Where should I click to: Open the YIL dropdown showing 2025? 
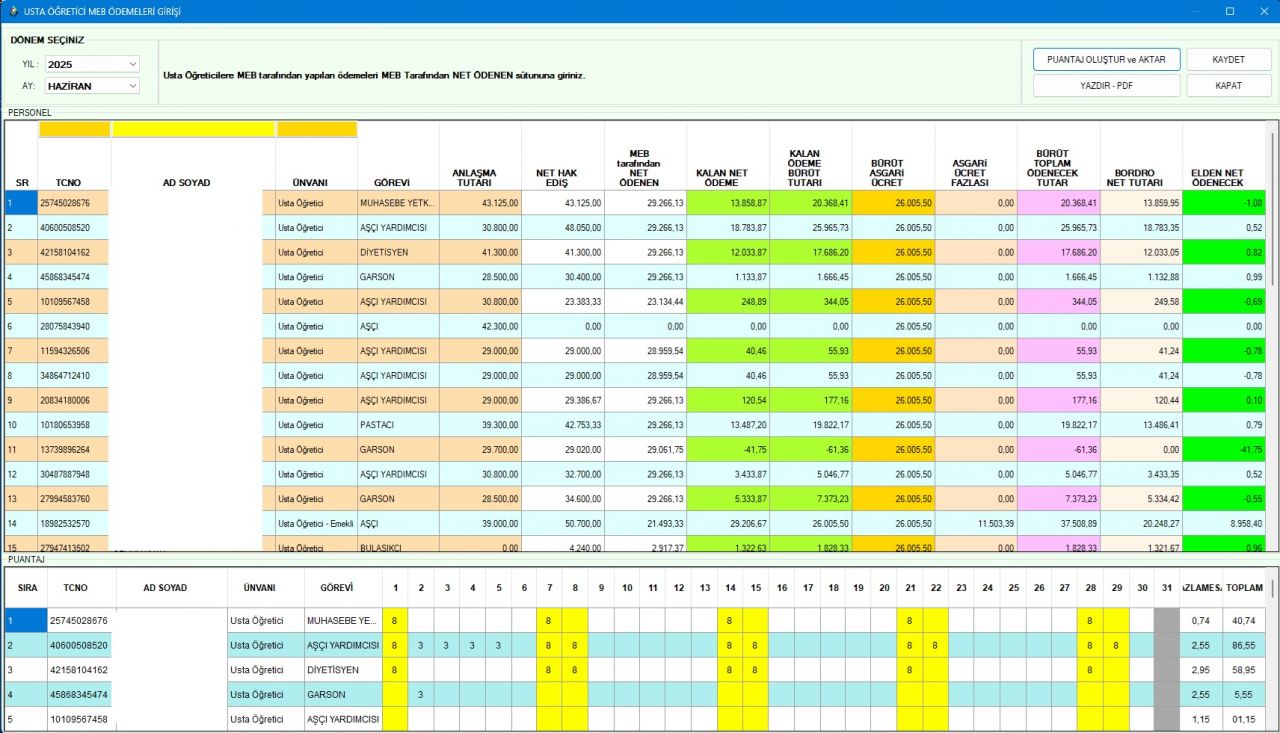point(92,64)
